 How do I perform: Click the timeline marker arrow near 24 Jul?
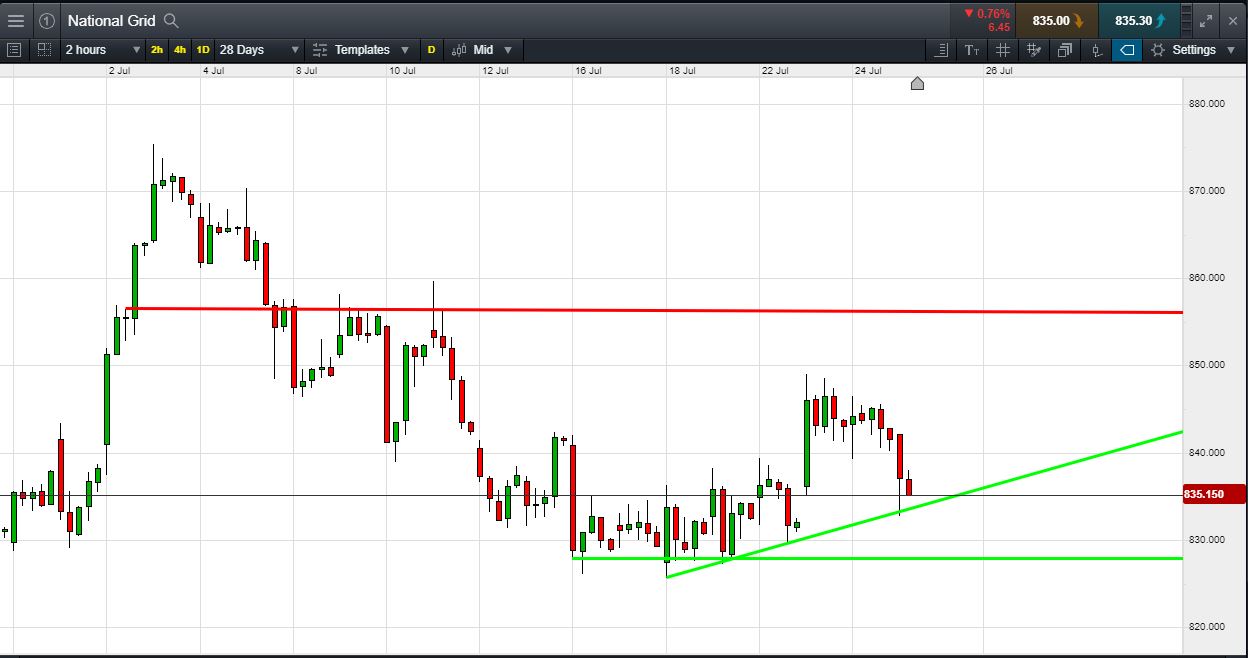pos(917,83)
